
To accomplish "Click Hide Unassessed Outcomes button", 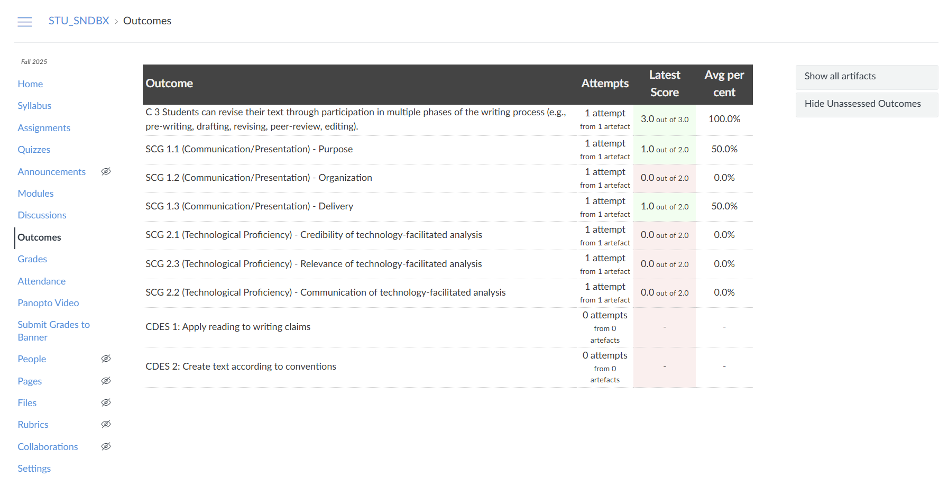I will tap(866, 104).
